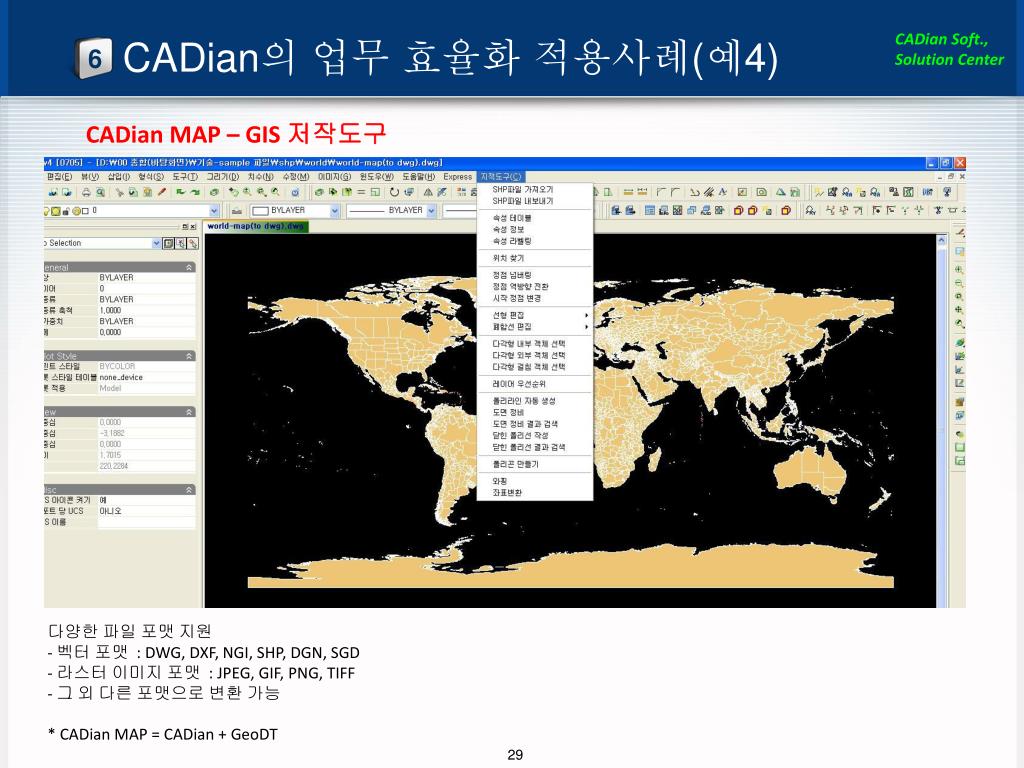
Task: Expand the 폐합선 편집 submenu
Action: point(535,327)
